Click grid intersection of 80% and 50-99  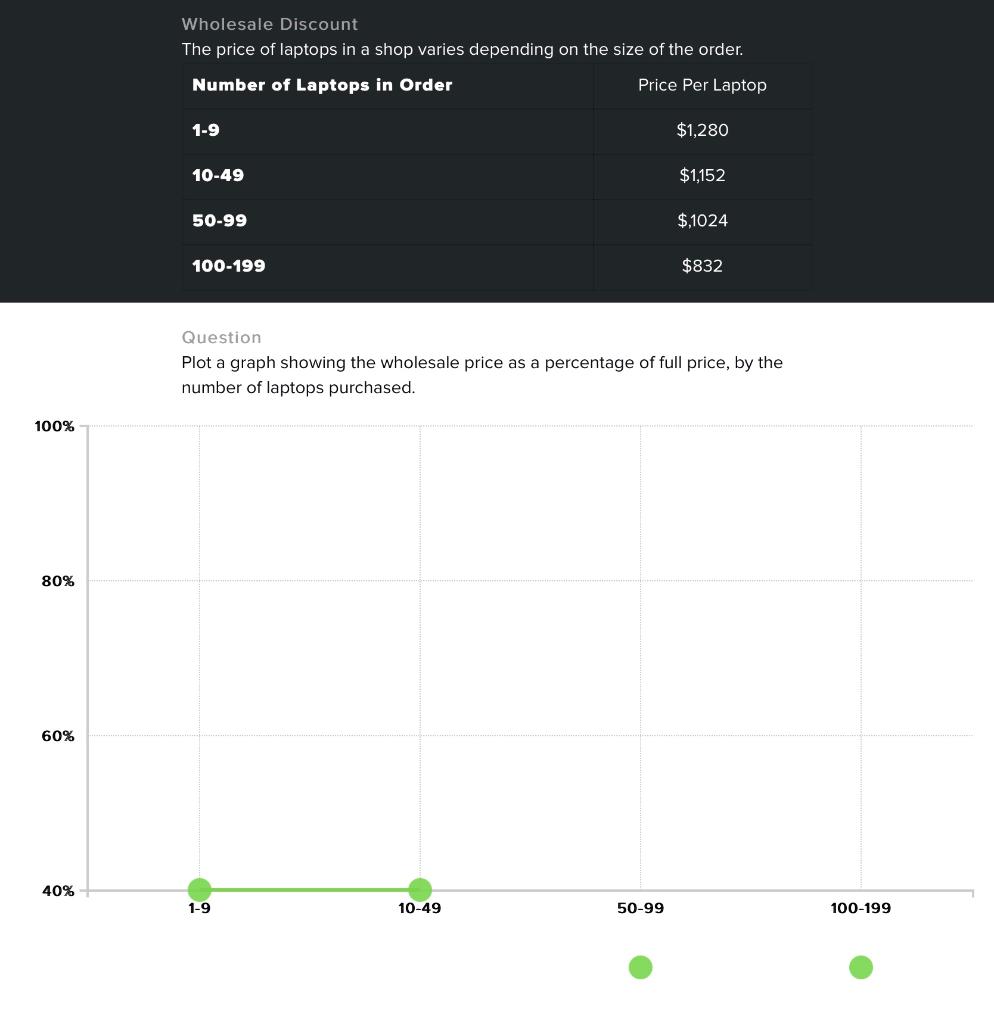(x=640, y=581)
